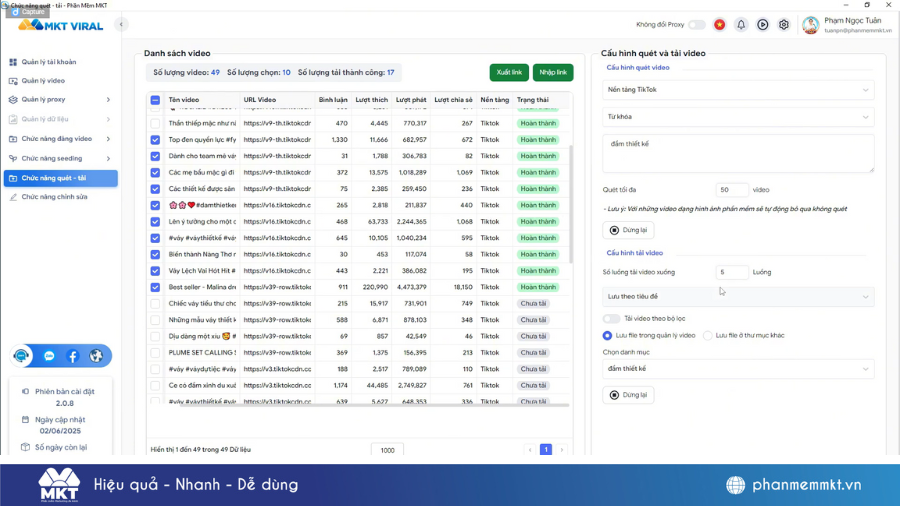Open the Chọn danh mục đầm thiết kế dropdown

click(738, 369)
